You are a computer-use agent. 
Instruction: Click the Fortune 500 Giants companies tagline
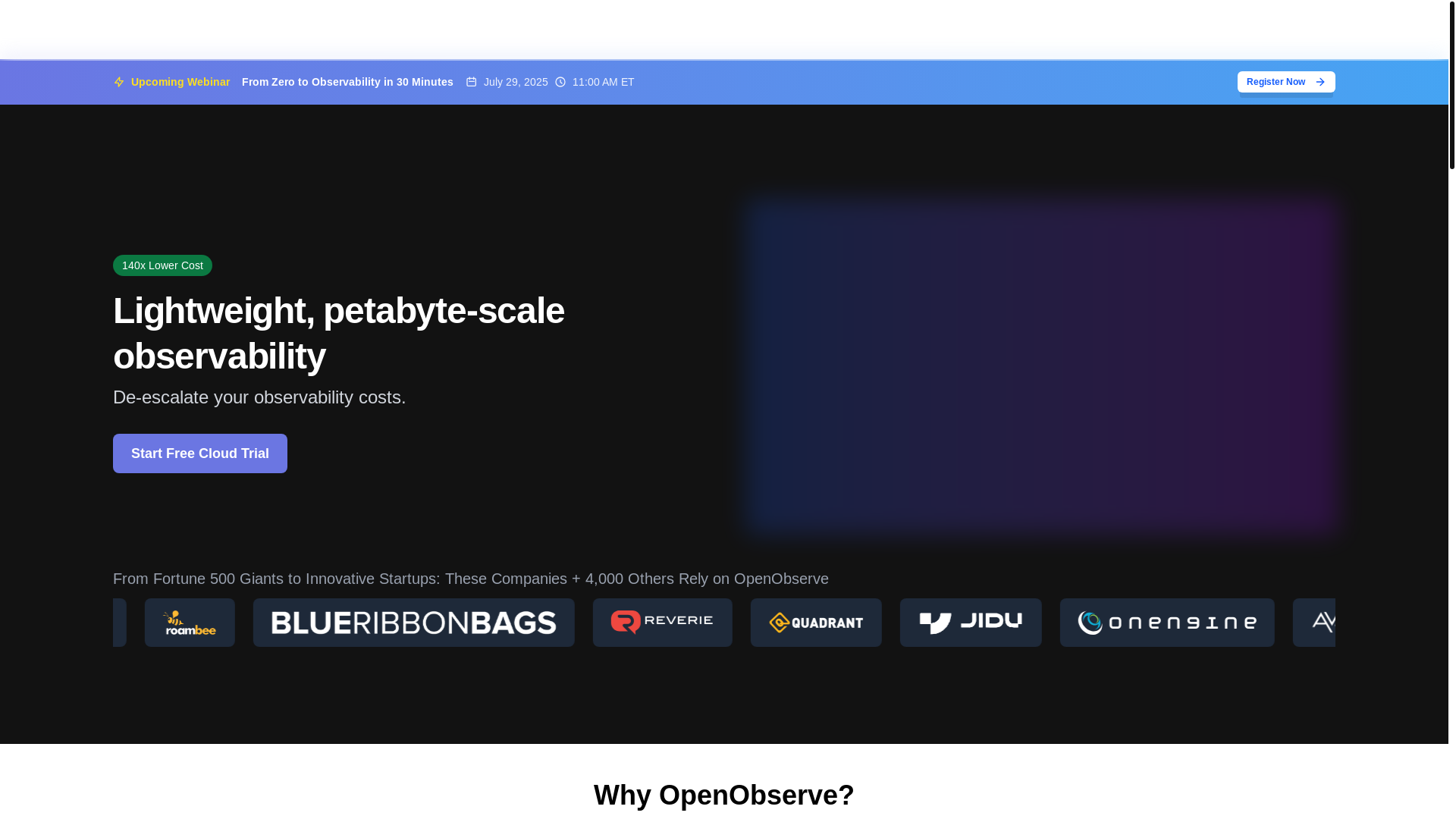point(471,579)
